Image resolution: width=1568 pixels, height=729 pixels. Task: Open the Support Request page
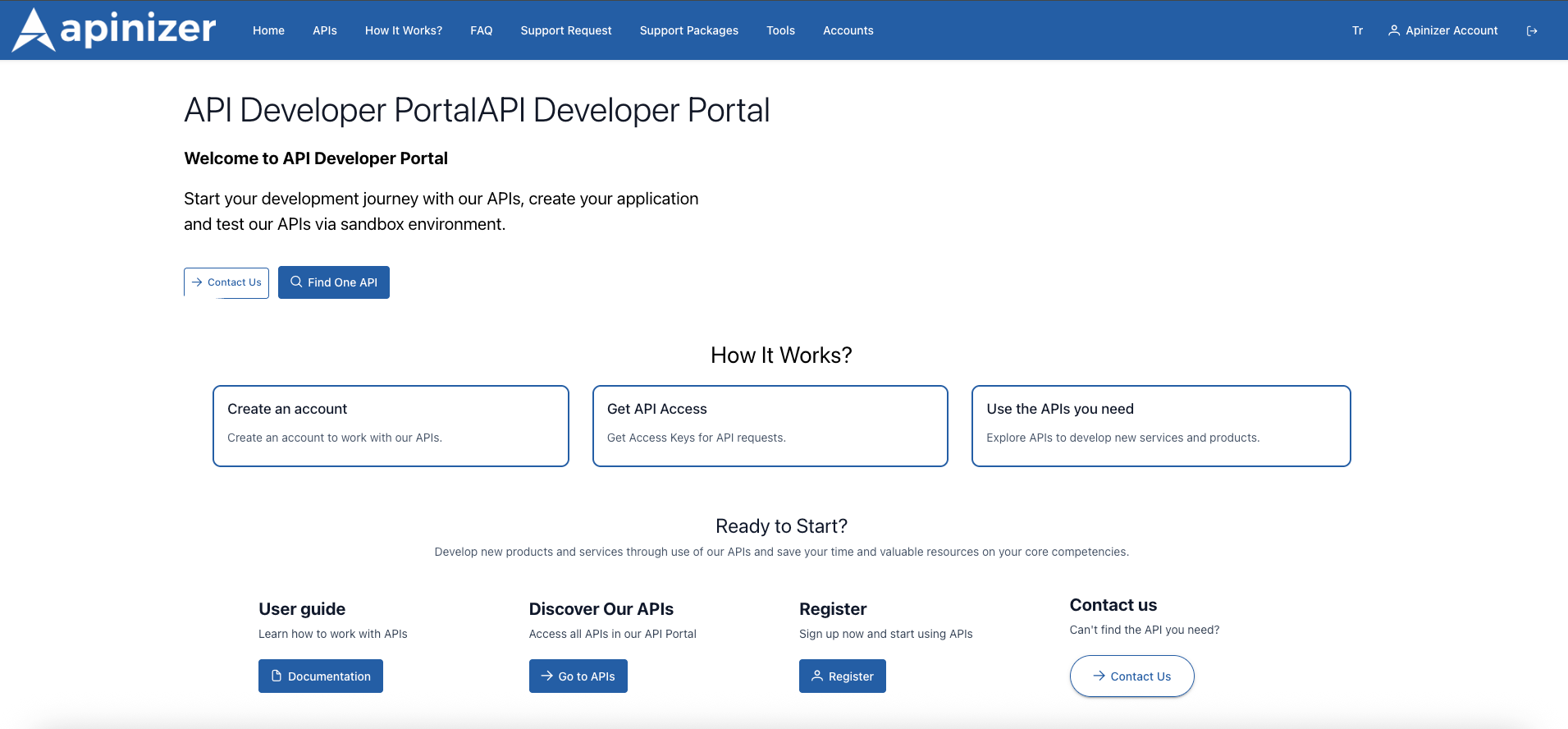(x=565, y=30)
